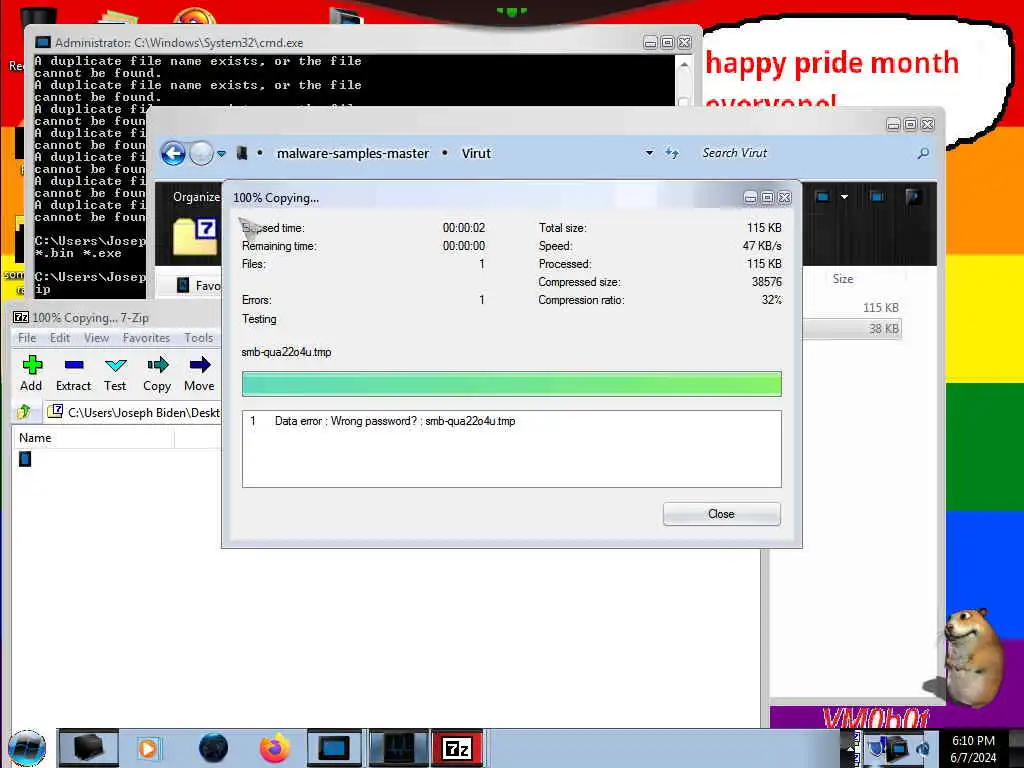1024x768 pixels.
Task: Switch to 7-Zip taskbar button
Action: pos(457,748)
